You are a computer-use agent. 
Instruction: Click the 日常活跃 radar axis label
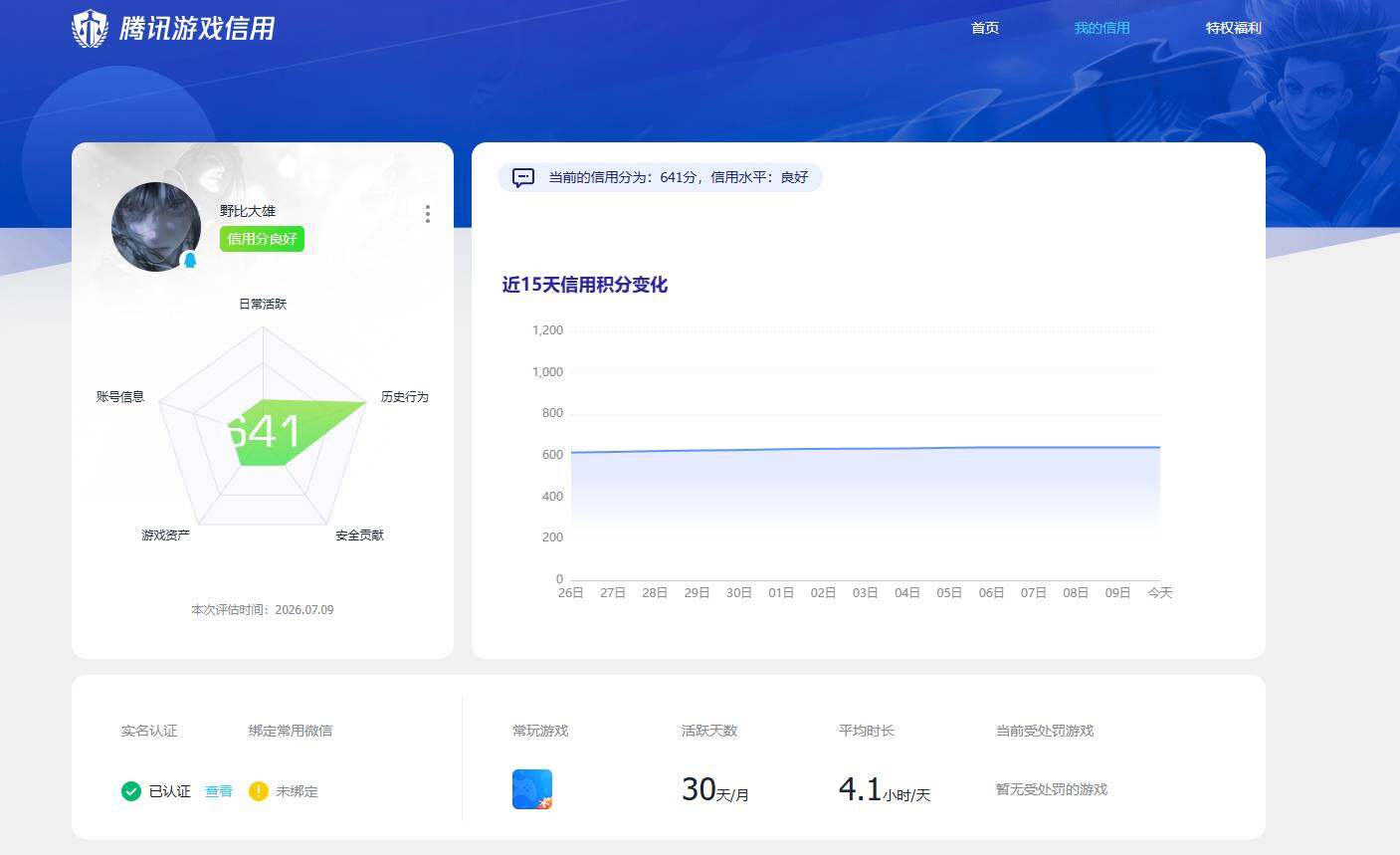coord(263,304)
